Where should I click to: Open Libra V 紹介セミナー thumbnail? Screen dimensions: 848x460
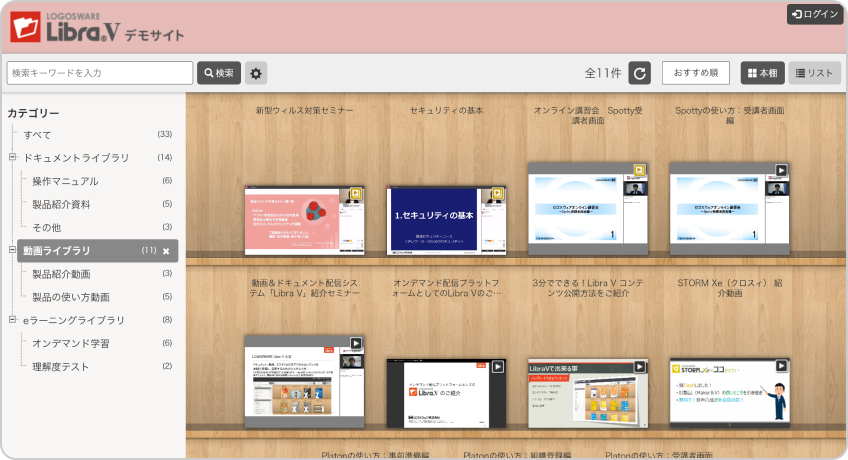(304, 382)
